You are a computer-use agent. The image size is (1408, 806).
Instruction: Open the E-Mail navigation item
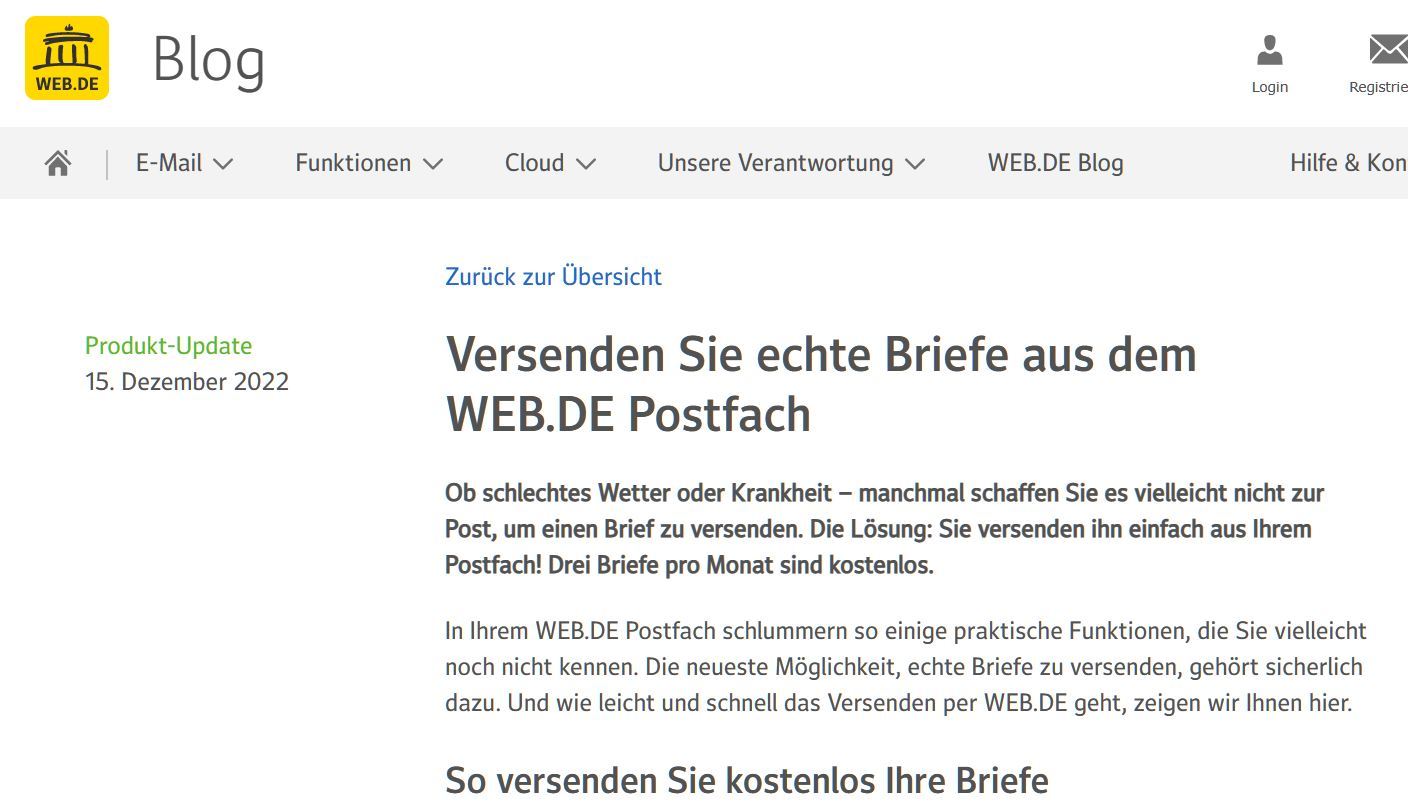click(169, 163)
